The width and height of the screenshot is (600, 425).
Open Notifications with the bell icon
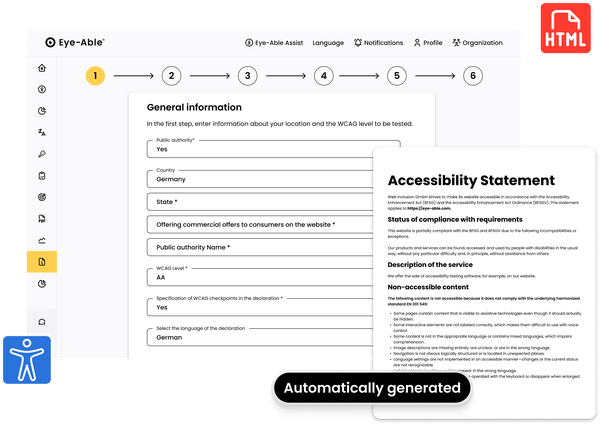click(378, 43)
